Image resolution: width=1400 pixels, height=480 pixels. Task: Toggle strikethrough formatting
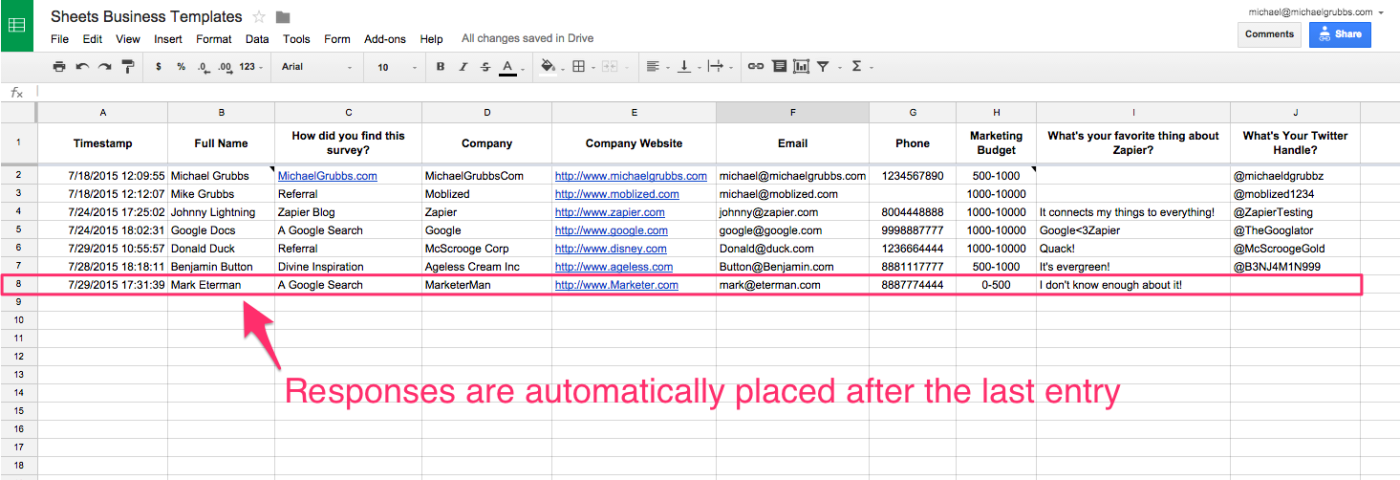pyautogui.click(x=485, y=67)
